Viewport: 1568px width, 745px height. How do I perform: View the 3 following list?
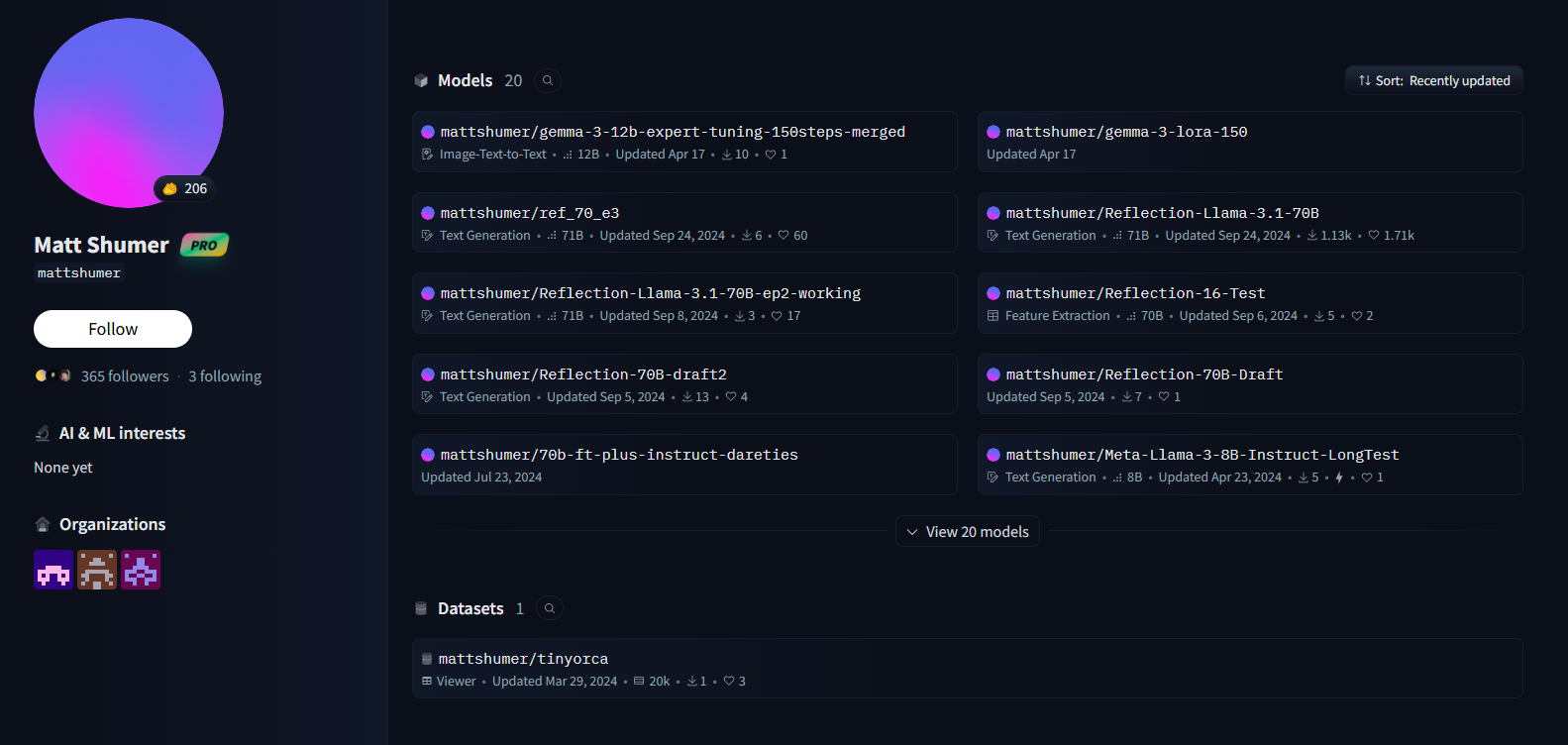coord(225,376)
